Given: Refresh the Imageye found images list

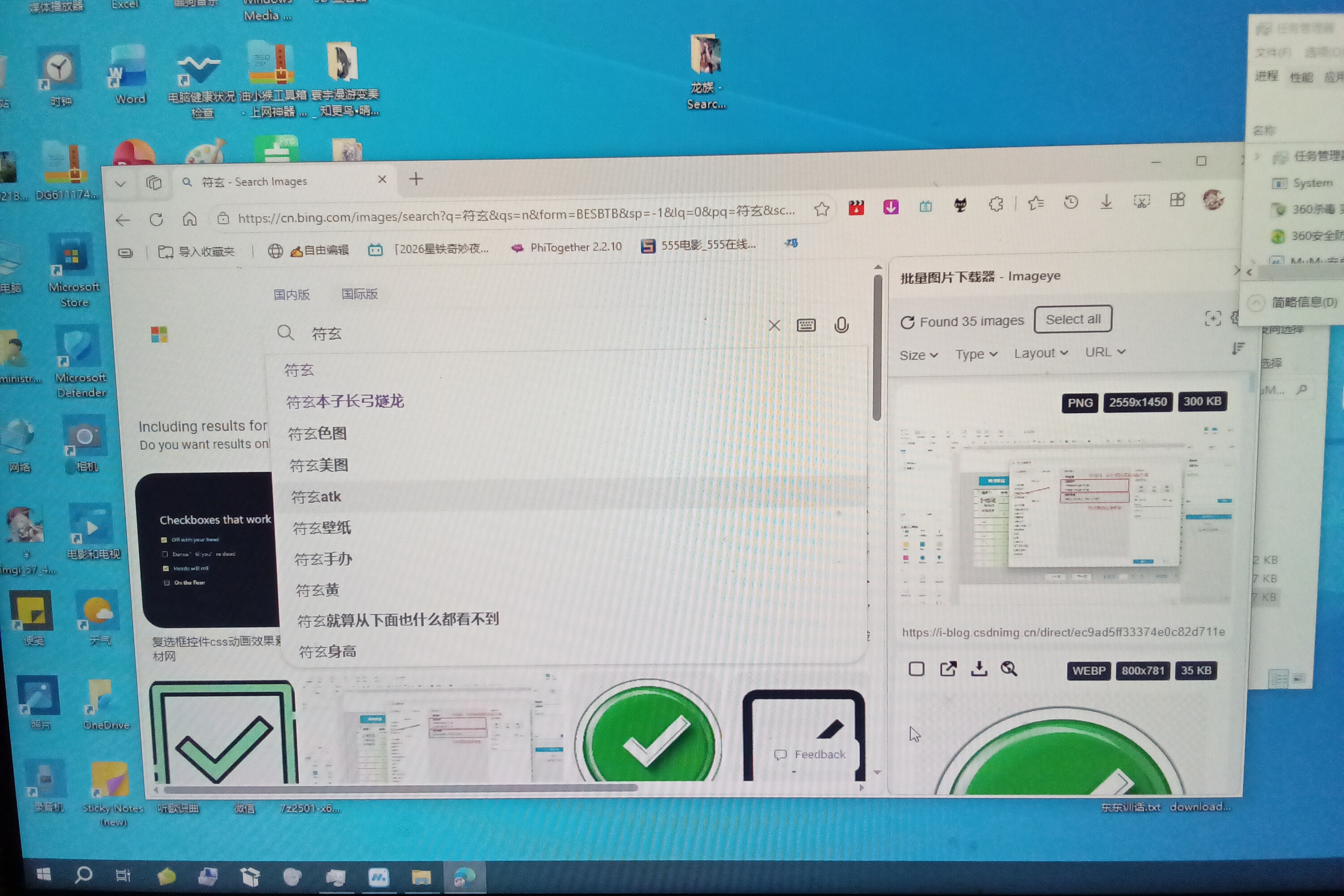Looking at the screenshot, I should tap(908, 322).
